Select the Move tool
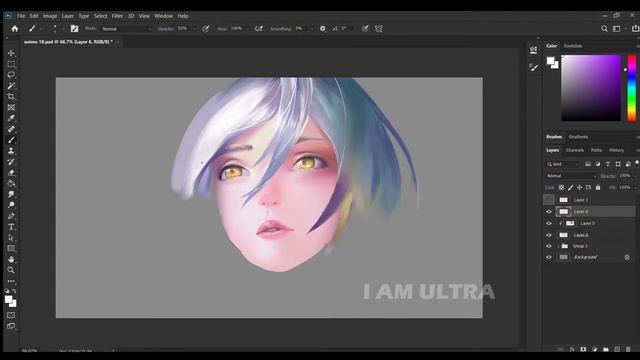The image size is (640, 360). coord(11,53)
